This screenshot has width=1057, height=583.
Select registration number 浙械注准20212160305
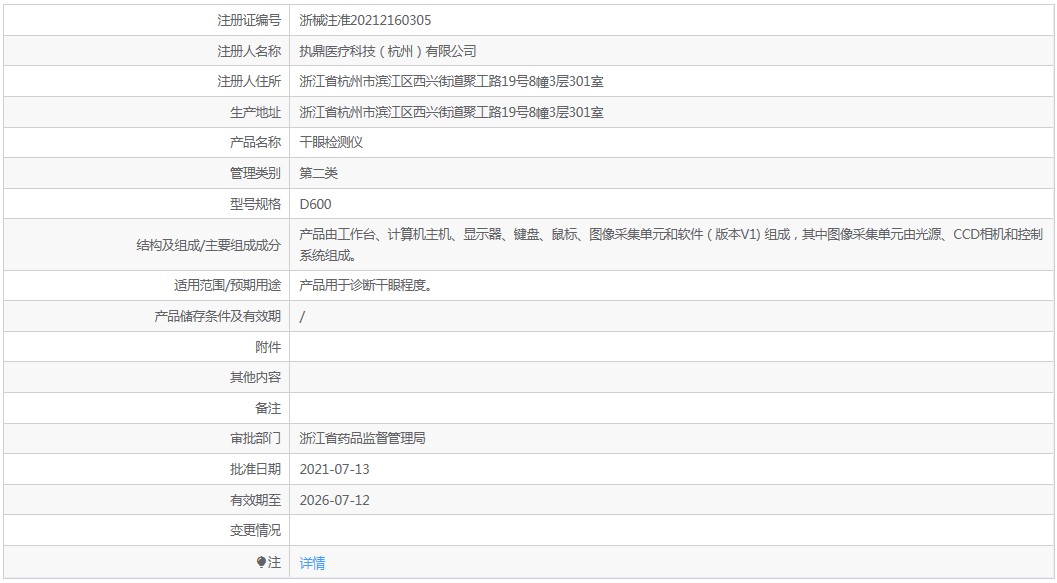[x=365, y=20]
